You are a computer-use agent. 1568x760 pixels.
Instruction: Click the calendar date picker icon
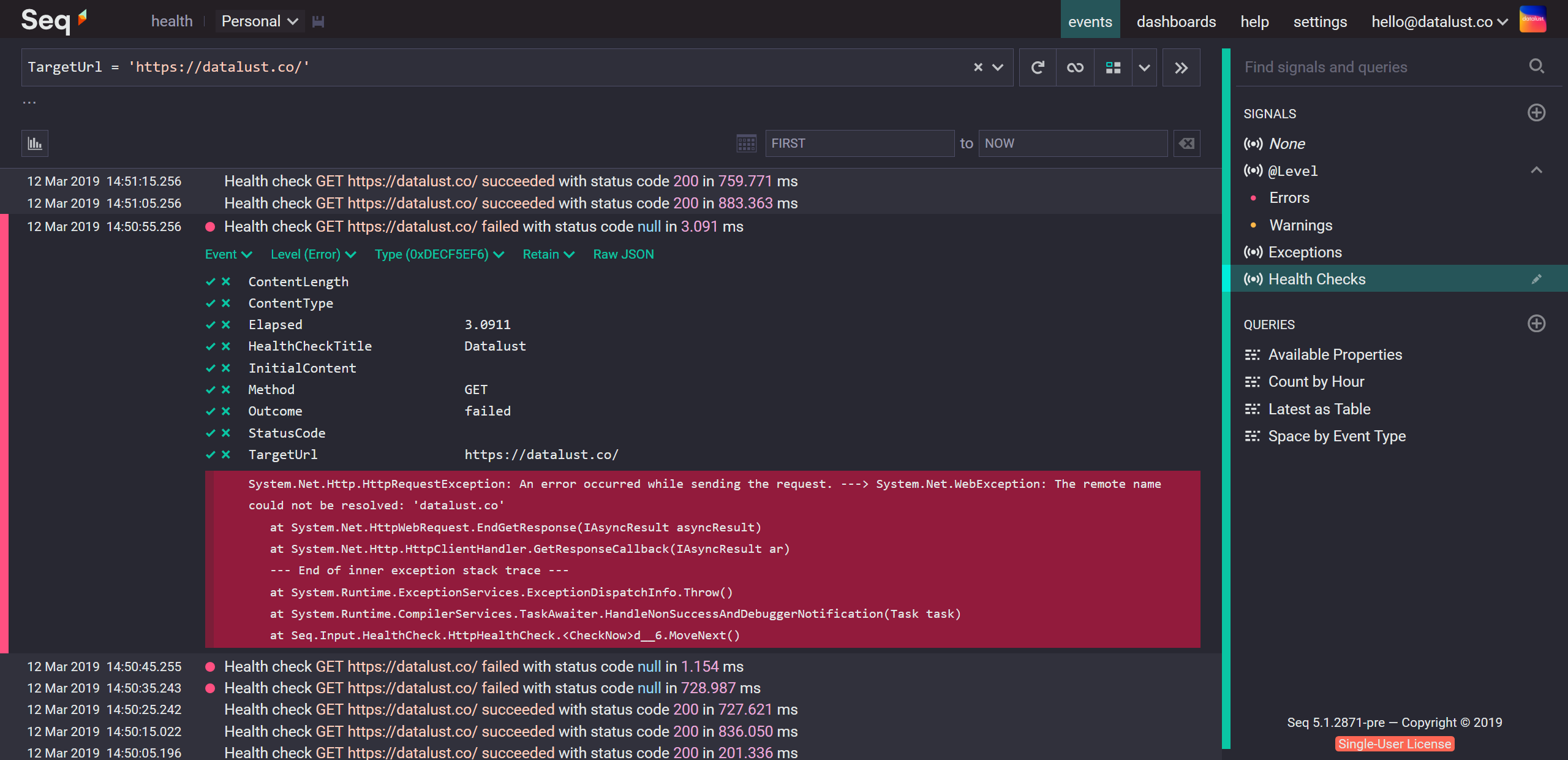tap(746, 143)
